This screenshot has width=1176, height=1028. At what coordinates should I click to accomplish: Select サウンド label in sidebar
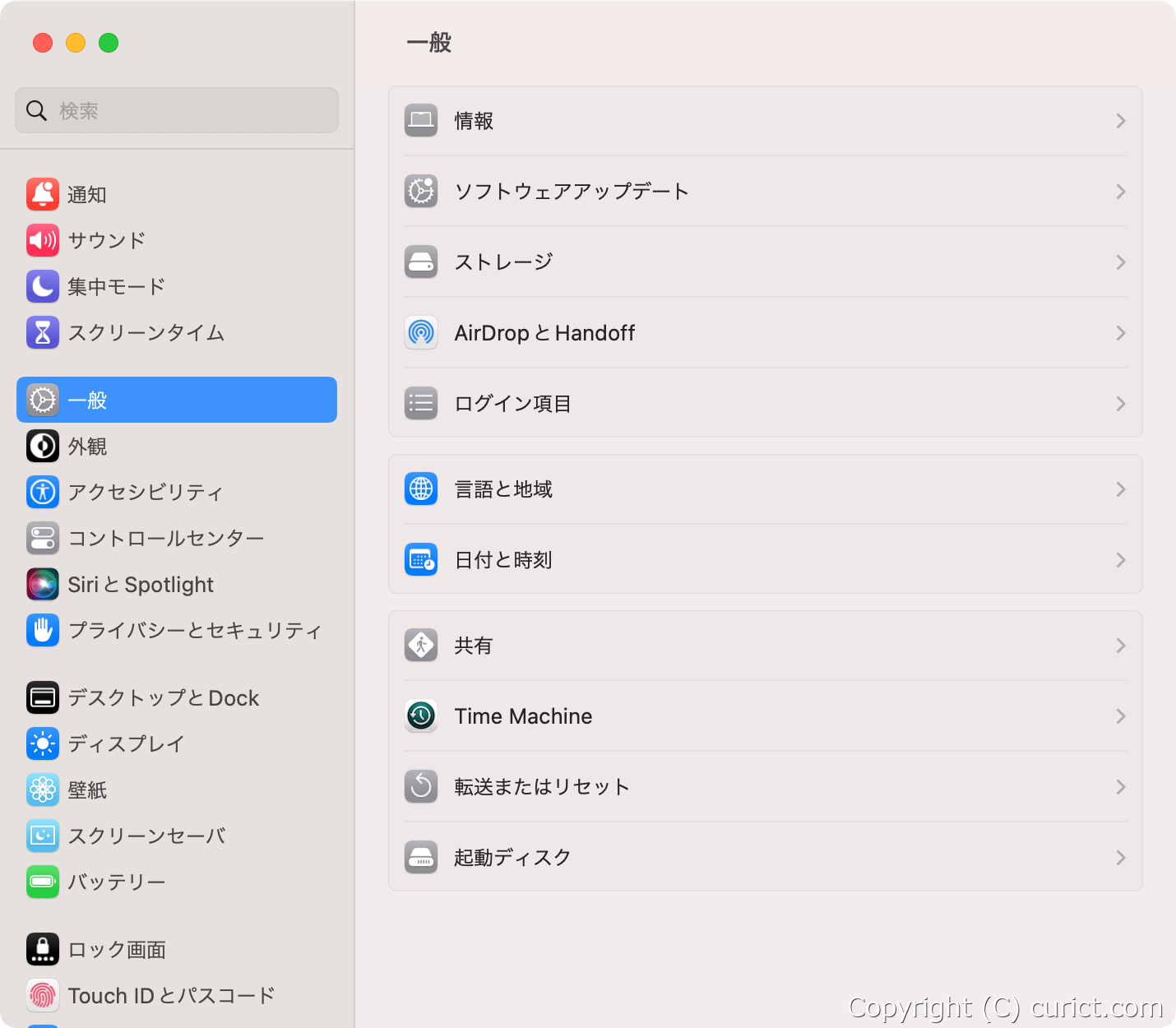pyautogui.click(x=107, y=240)
